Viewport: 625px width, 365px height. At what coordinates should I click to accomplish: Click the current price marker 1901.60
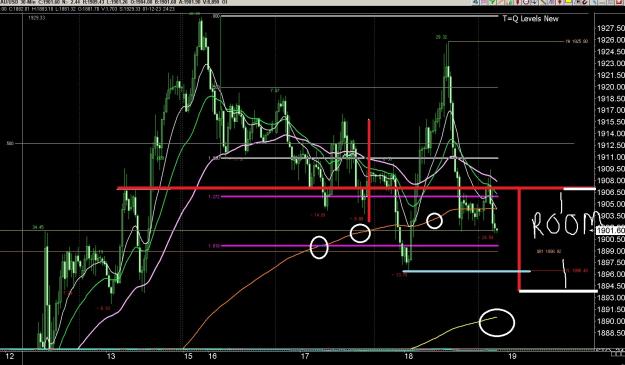[611, 230]
